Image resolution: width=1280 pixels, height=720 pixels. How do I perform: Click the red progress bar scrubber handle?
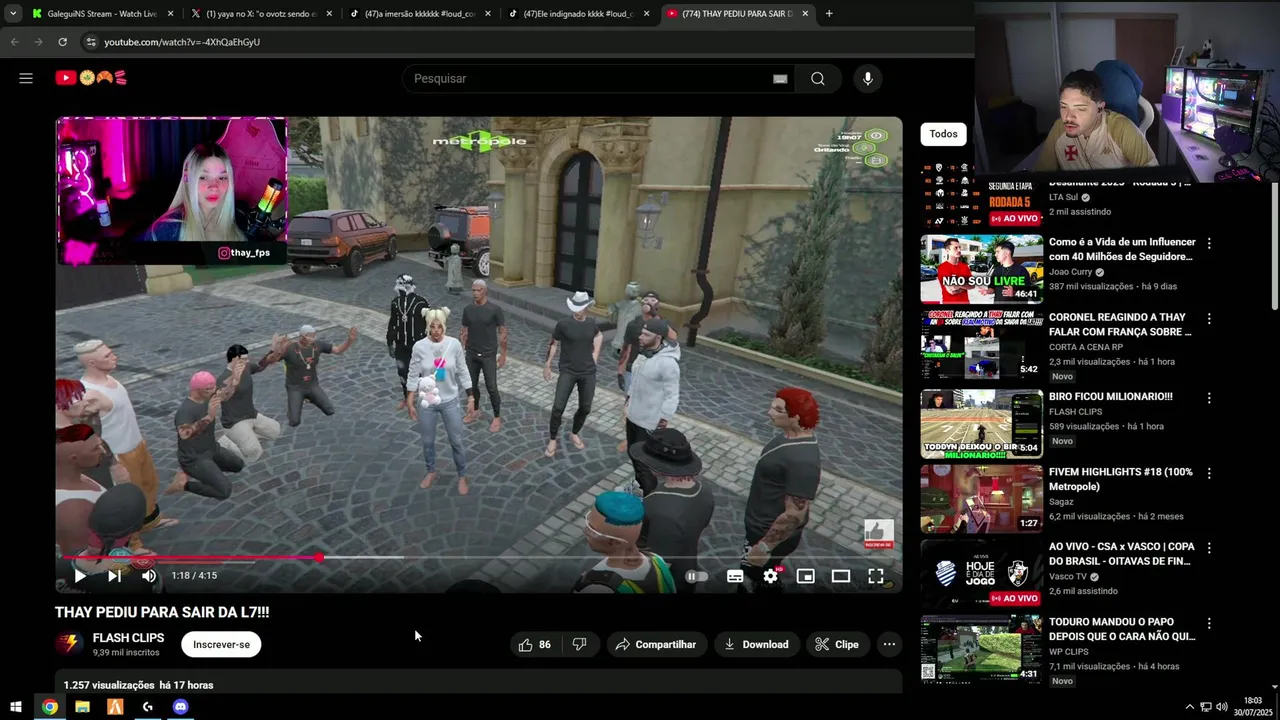[x=319, y=557]
